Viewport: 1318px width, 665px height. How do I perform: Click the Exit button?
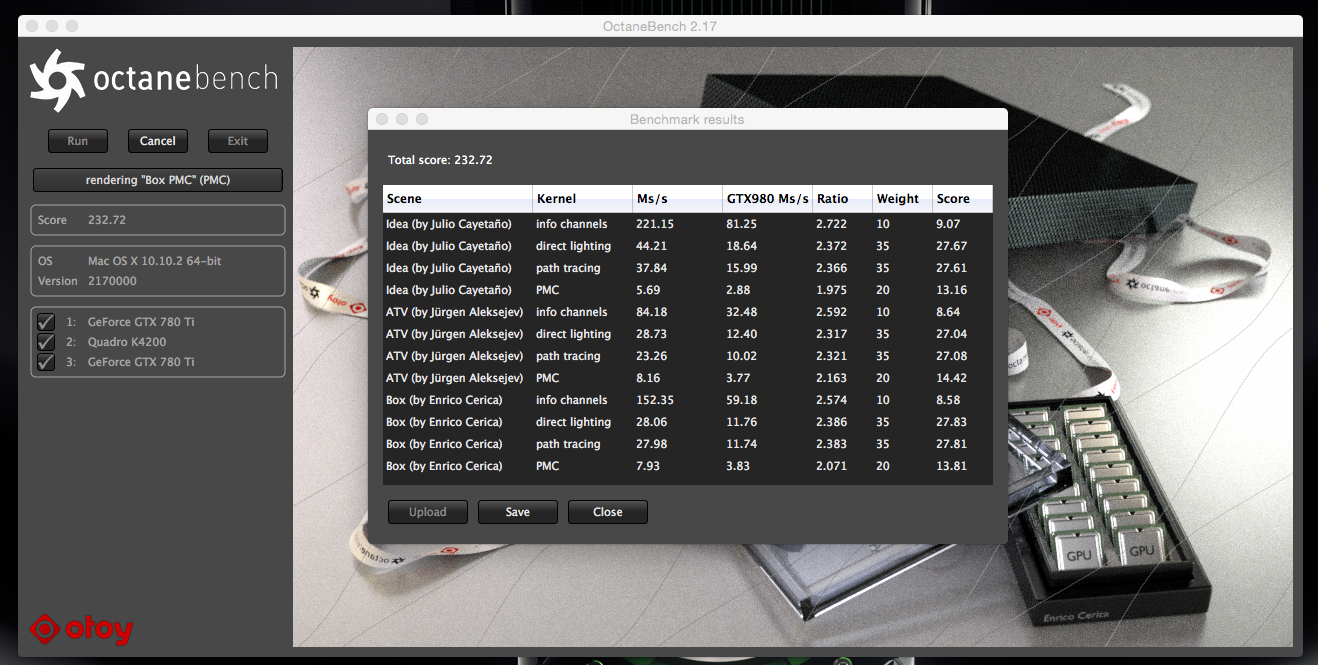pos(238,141)
